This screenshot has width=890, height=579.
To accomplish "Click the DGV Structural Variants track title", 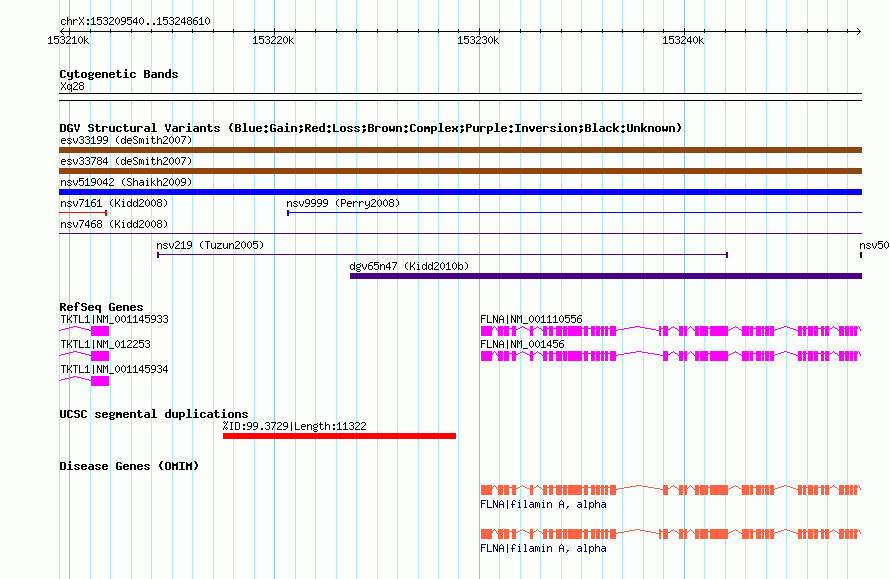I will (x=371, y=128).
